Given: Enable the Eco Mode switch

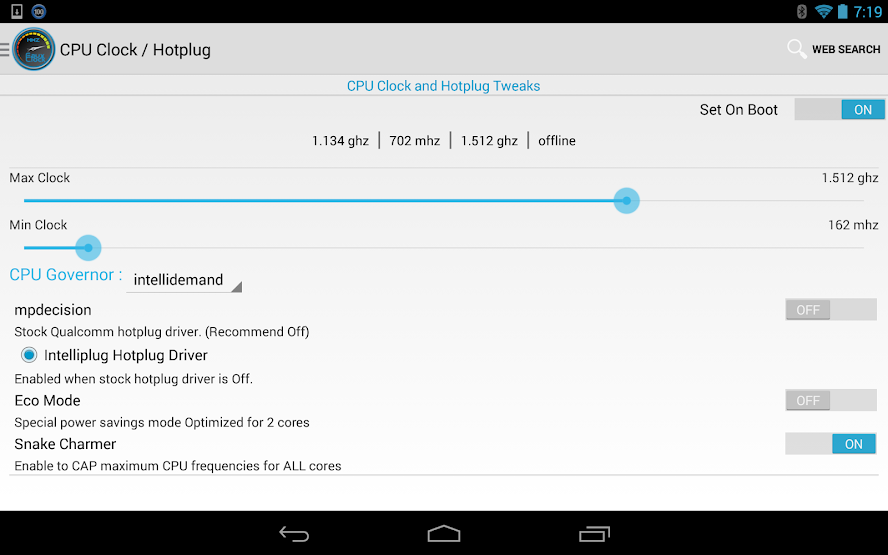Looking at the screenshot, I should (831, 400).
